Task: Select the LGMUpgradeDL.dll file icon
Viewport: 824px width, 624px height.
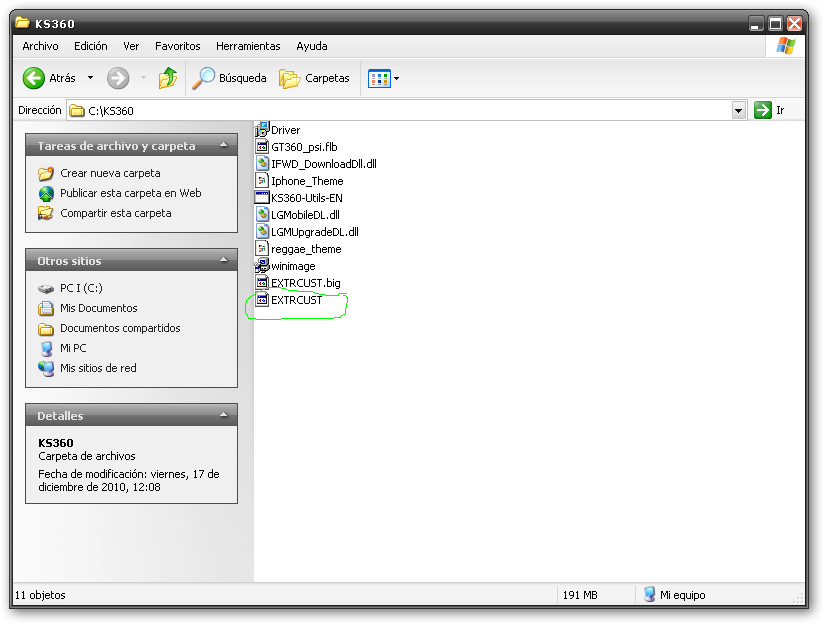Action: click(262, 232)
